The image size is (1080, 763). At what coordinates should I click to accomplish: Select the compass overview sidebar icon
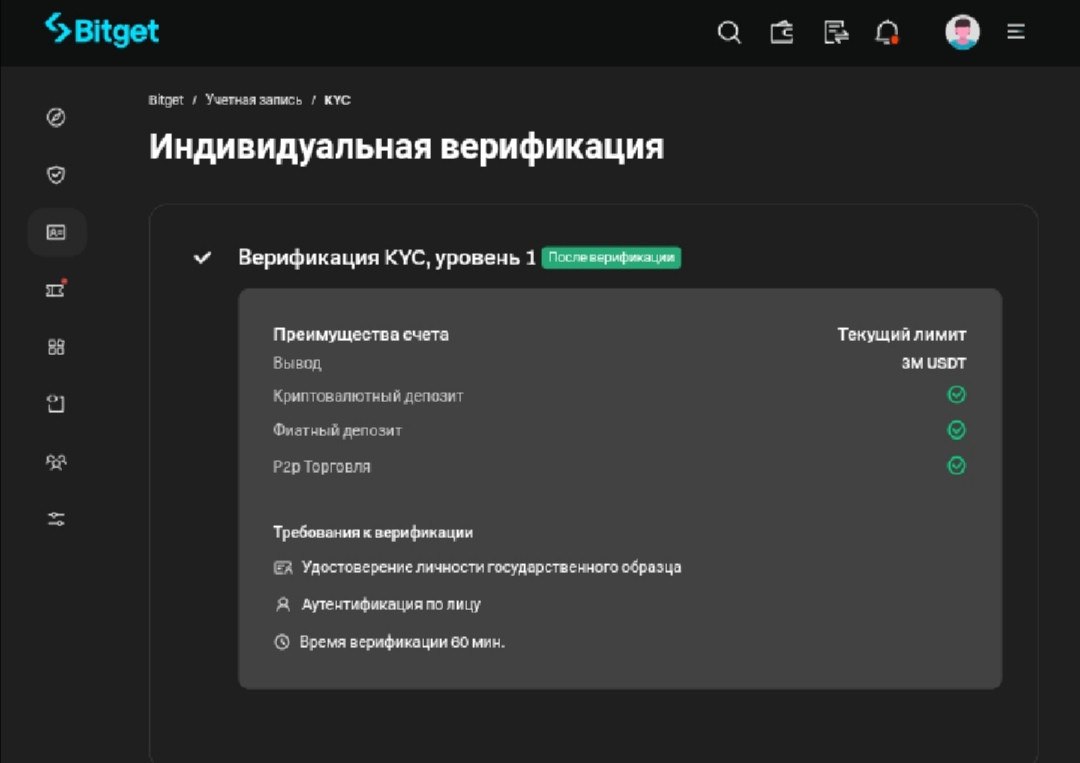point(57,117)
